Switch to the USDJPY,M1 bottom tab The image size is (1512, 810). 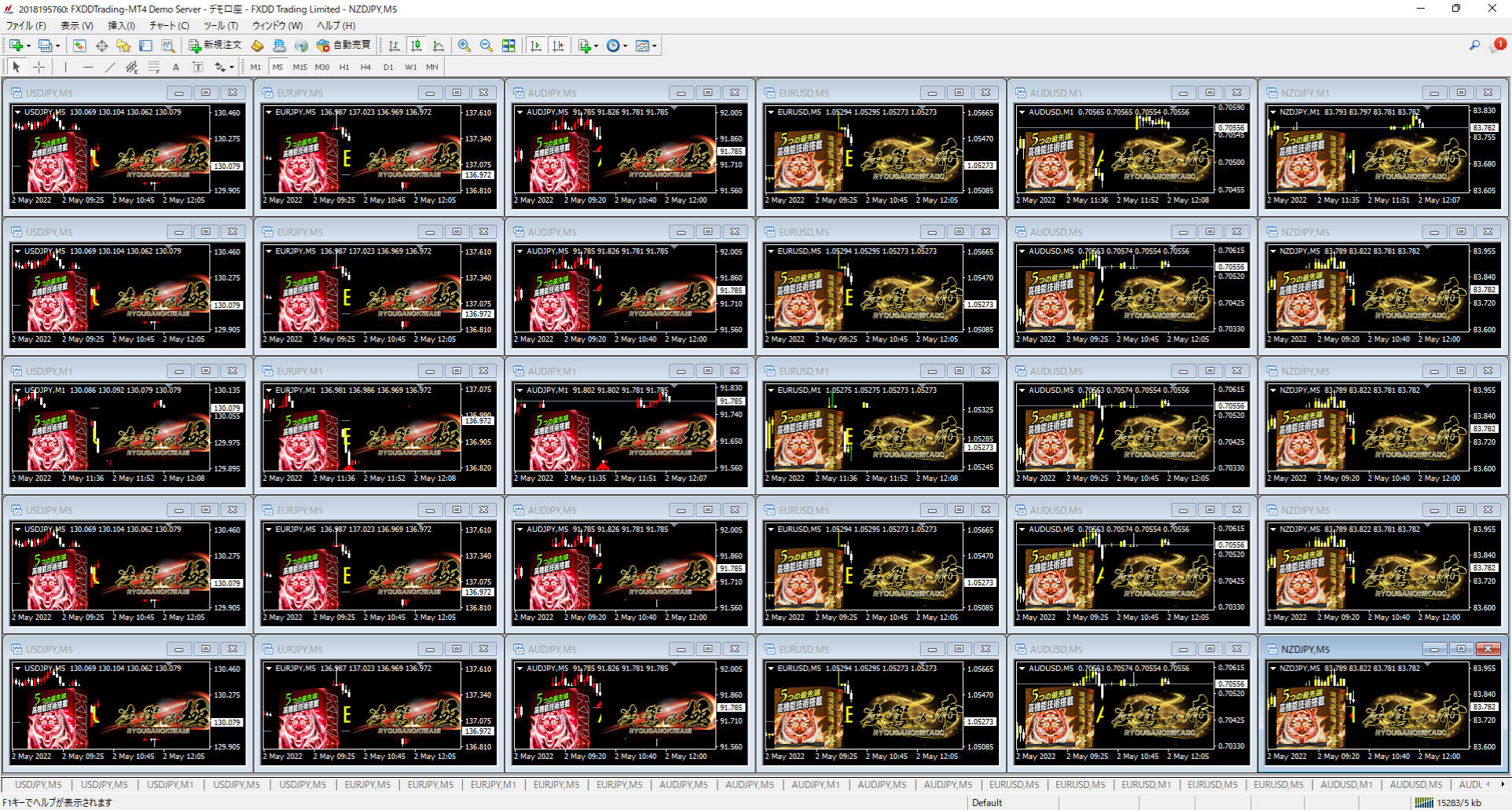tap(170, 784)
